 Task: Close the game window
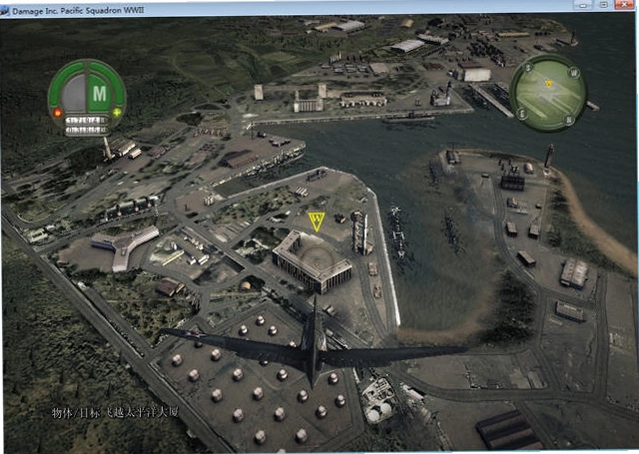(x=624, y=5)
